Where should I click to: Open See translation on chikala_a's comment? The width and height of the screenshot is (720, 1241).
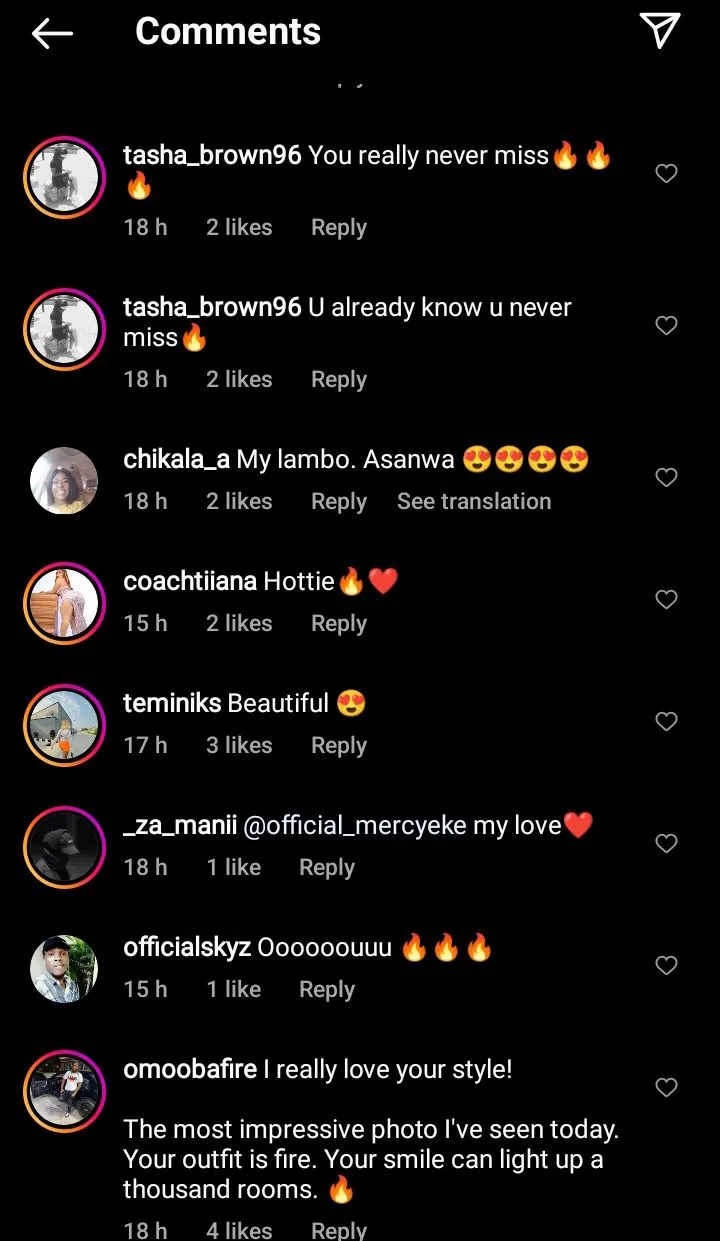pos(474,501)
